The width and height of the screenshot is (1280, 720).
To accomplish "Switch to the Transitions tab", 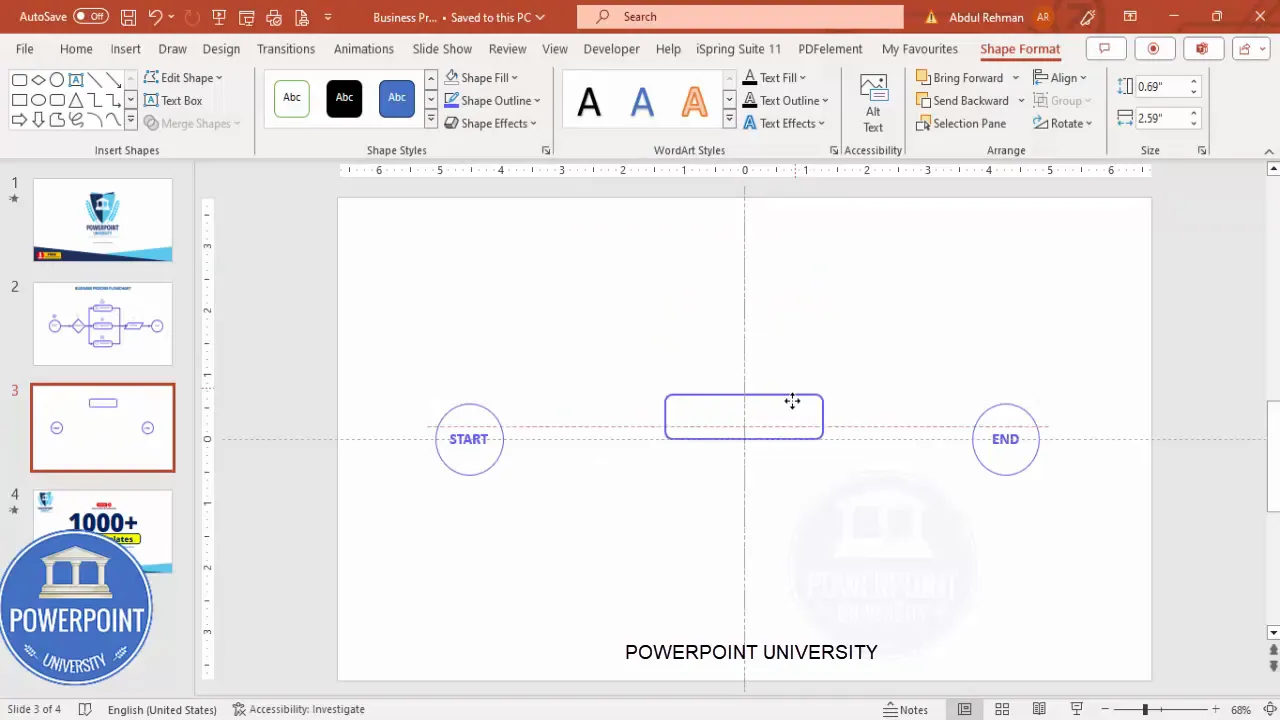I will (x=286, y=49).
